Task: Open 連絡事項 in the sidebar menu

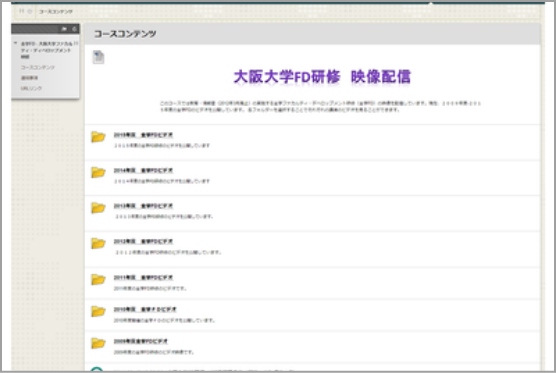Action: pos(29,78)
